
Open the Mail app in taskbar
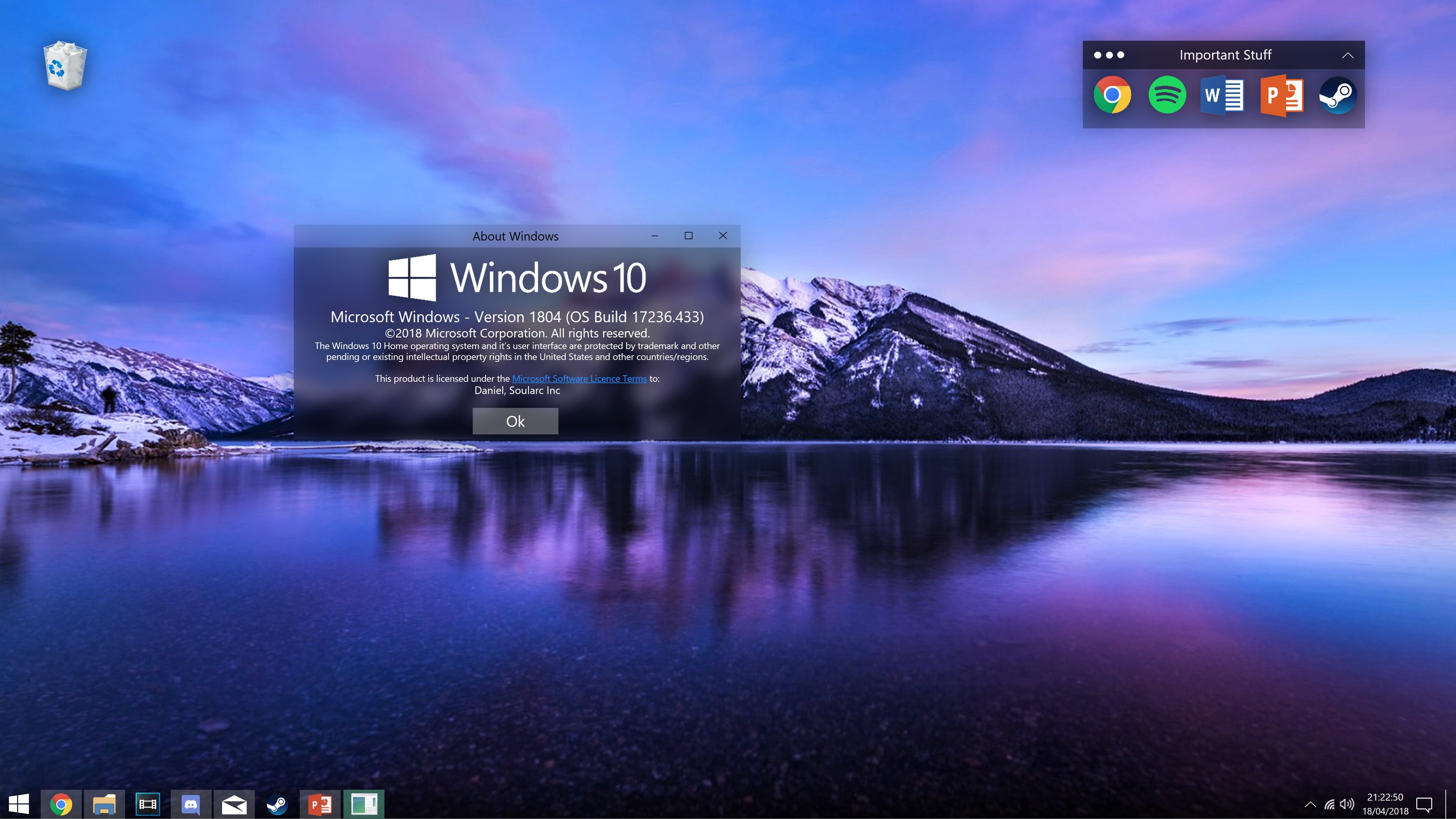click(234, 804)
